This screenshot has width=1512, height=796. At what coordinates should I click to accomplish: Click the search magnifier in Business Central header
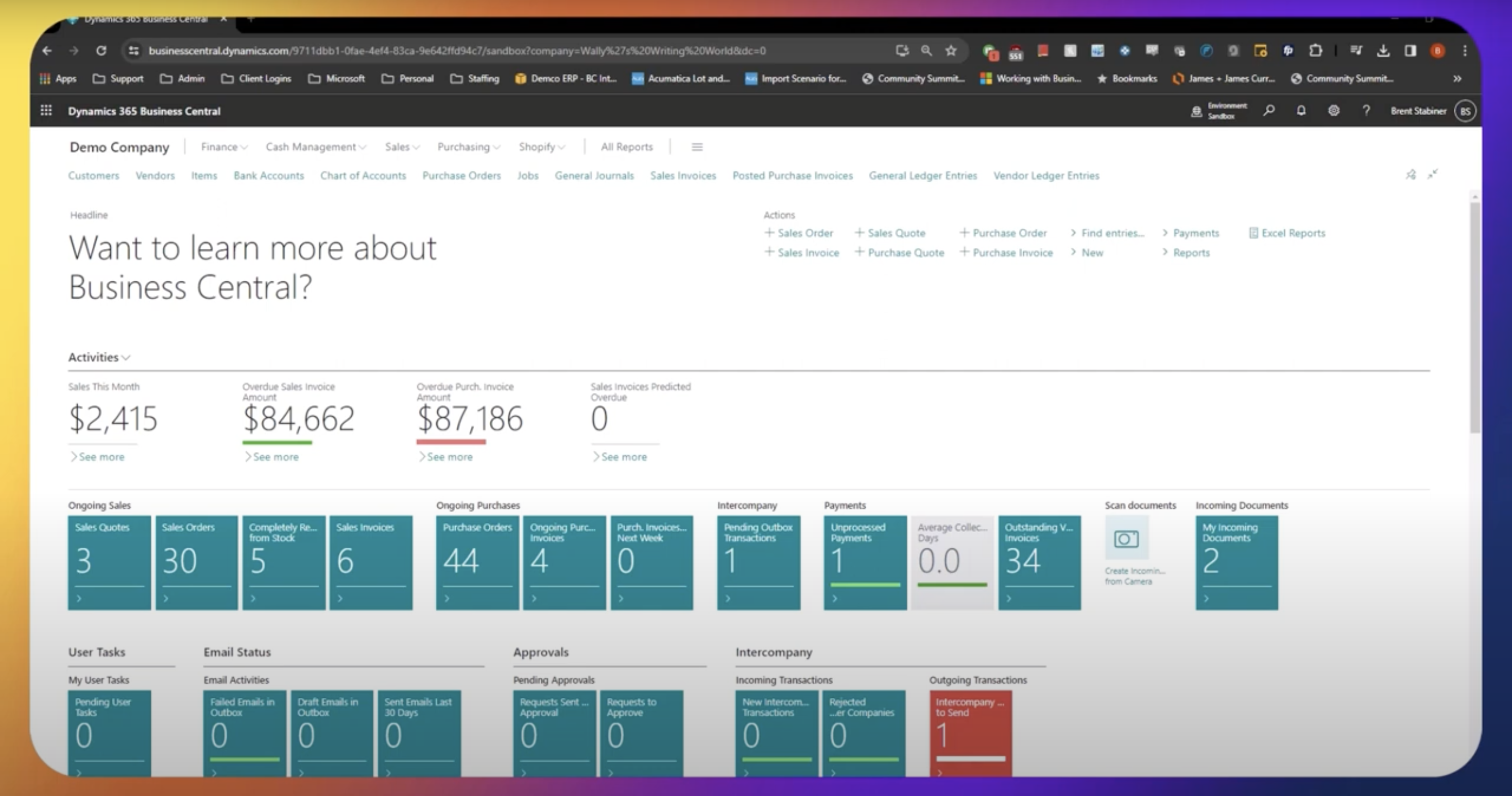(1269, 110)
